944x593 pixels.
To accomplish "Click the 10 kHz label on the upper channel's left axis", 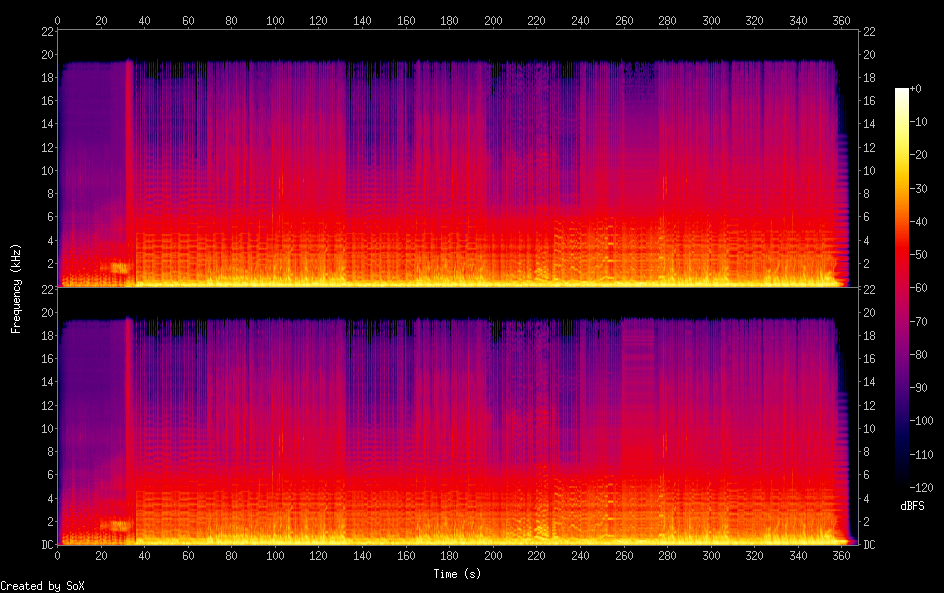I will pyautogui.click(x=46, y=170).
